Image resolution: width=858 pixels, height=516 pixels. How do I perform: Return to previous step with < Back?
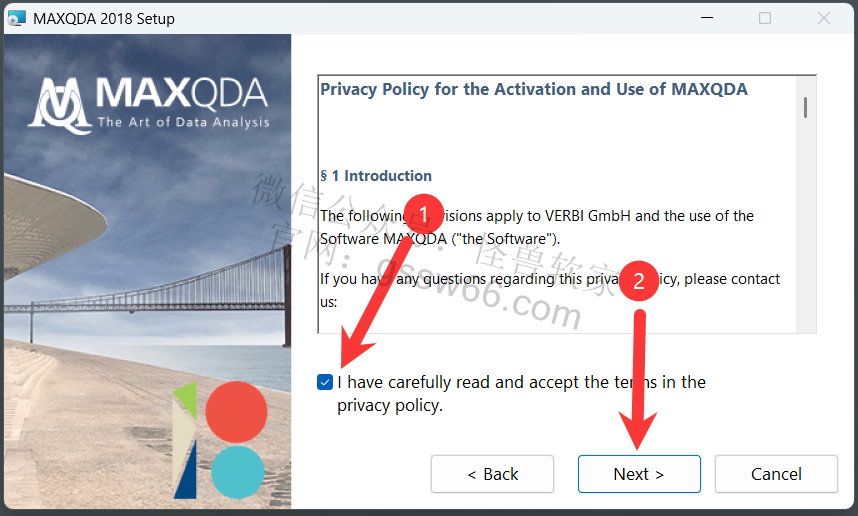492,474
